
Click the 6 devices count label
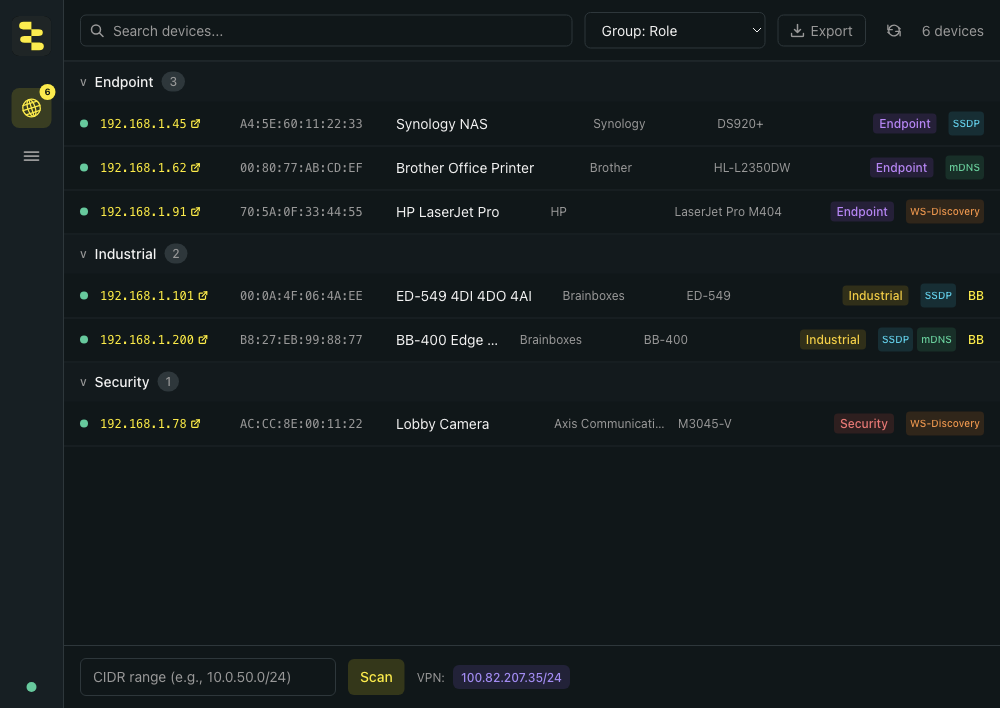point(952,31)
